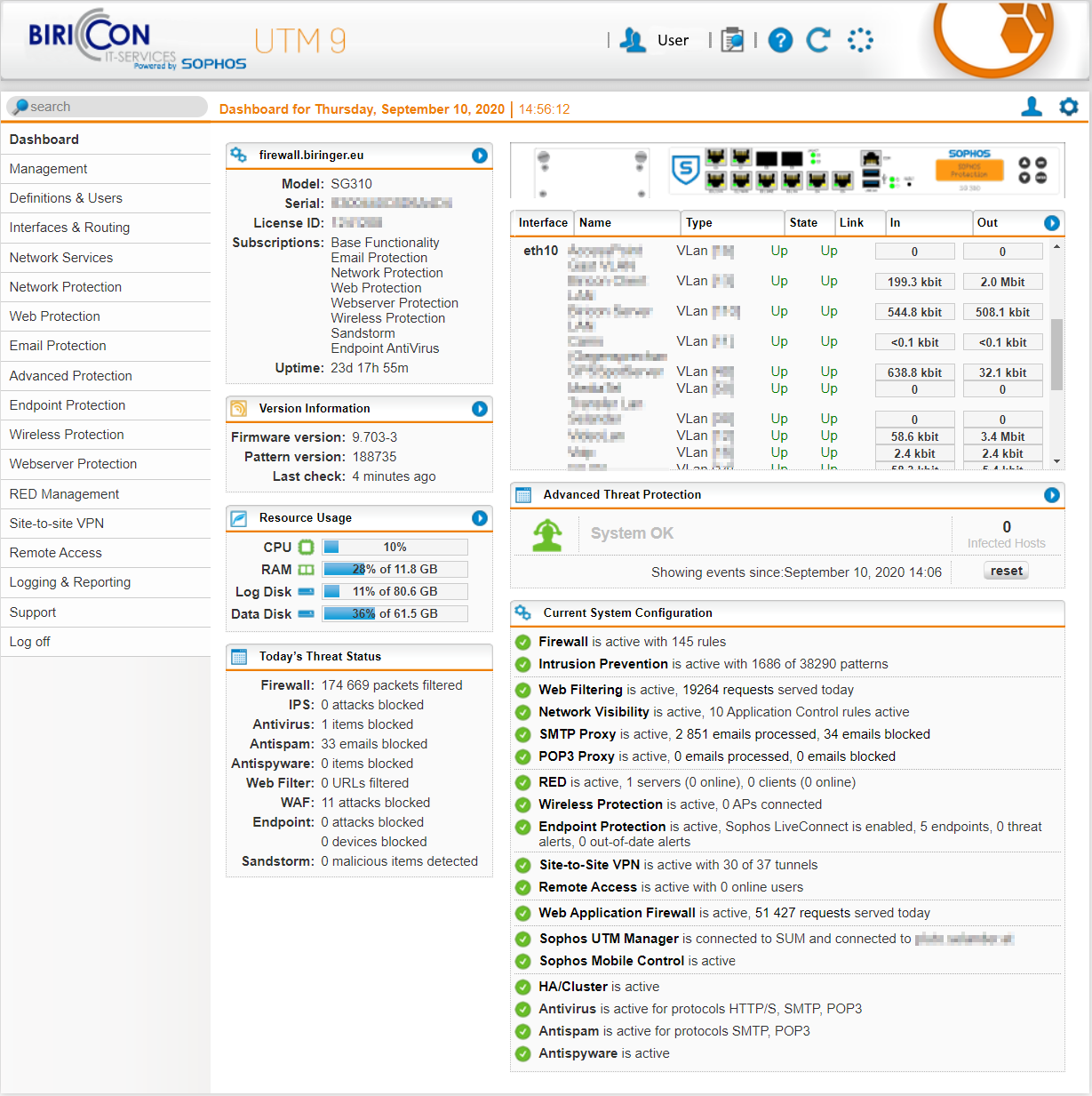Open the blue help question mark icon
Screen dimensions: 1092x1096
(780, 40)
